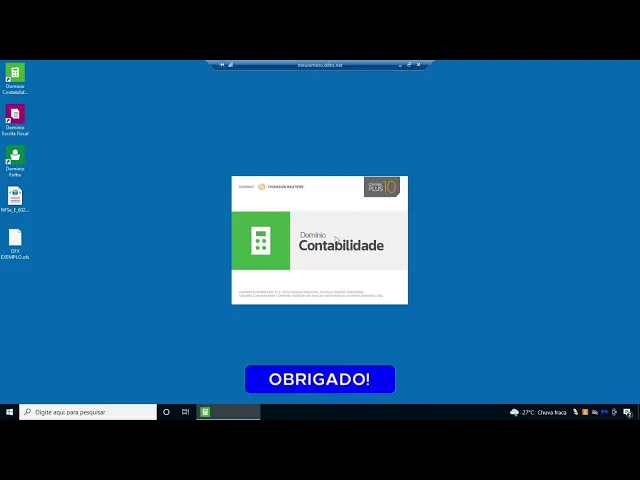Switch to the Domínio Contabilidade taskbar app button
This screenshot has width=640, height=480.
(x=228, y=412)
